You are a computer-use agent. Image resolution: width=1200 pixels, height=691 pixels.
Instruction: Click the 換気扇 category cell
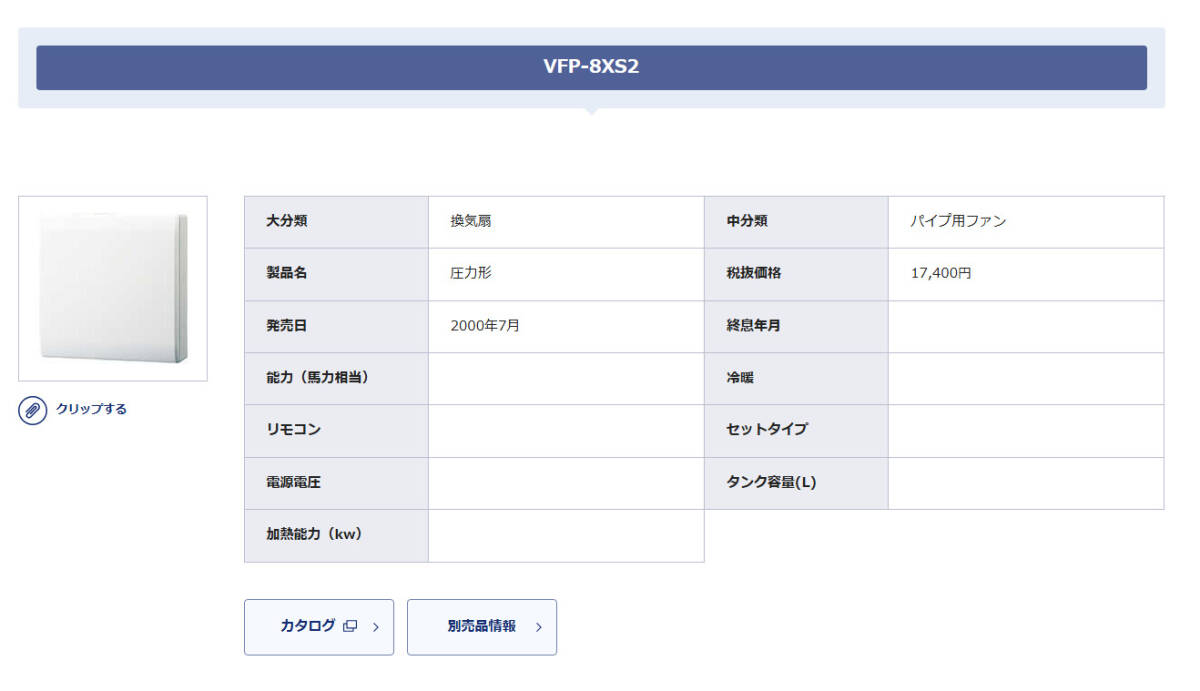click(471, 221)
